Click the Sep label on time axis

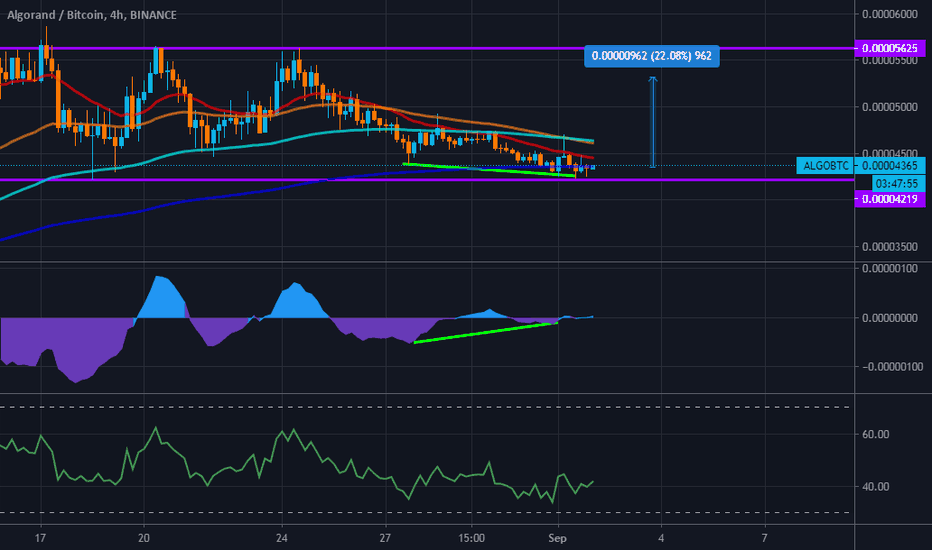pos(558,538)
